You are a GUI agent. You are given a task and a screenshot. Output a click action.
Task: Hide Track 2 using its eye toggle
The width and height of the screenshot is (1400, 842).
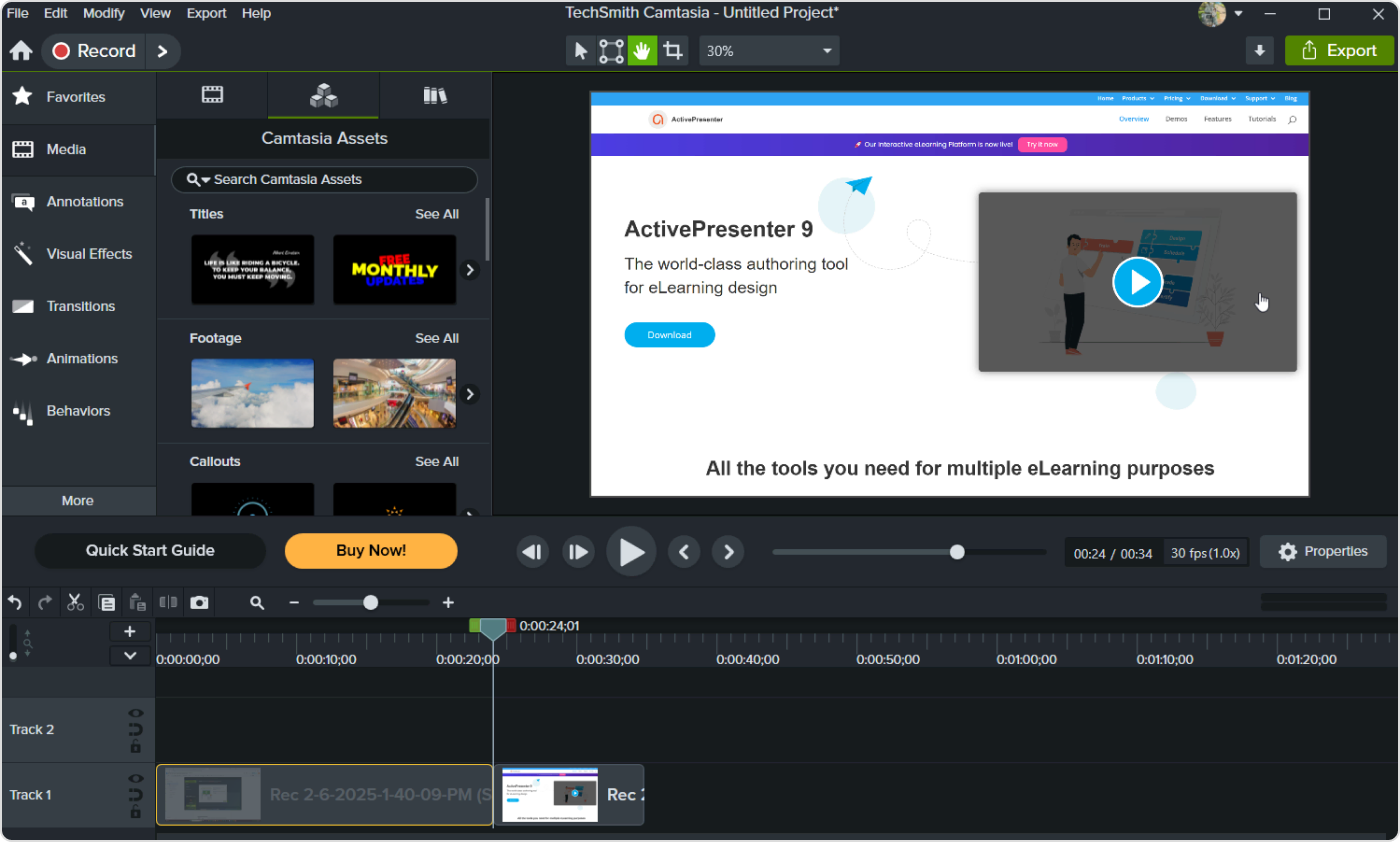(137, 714)
